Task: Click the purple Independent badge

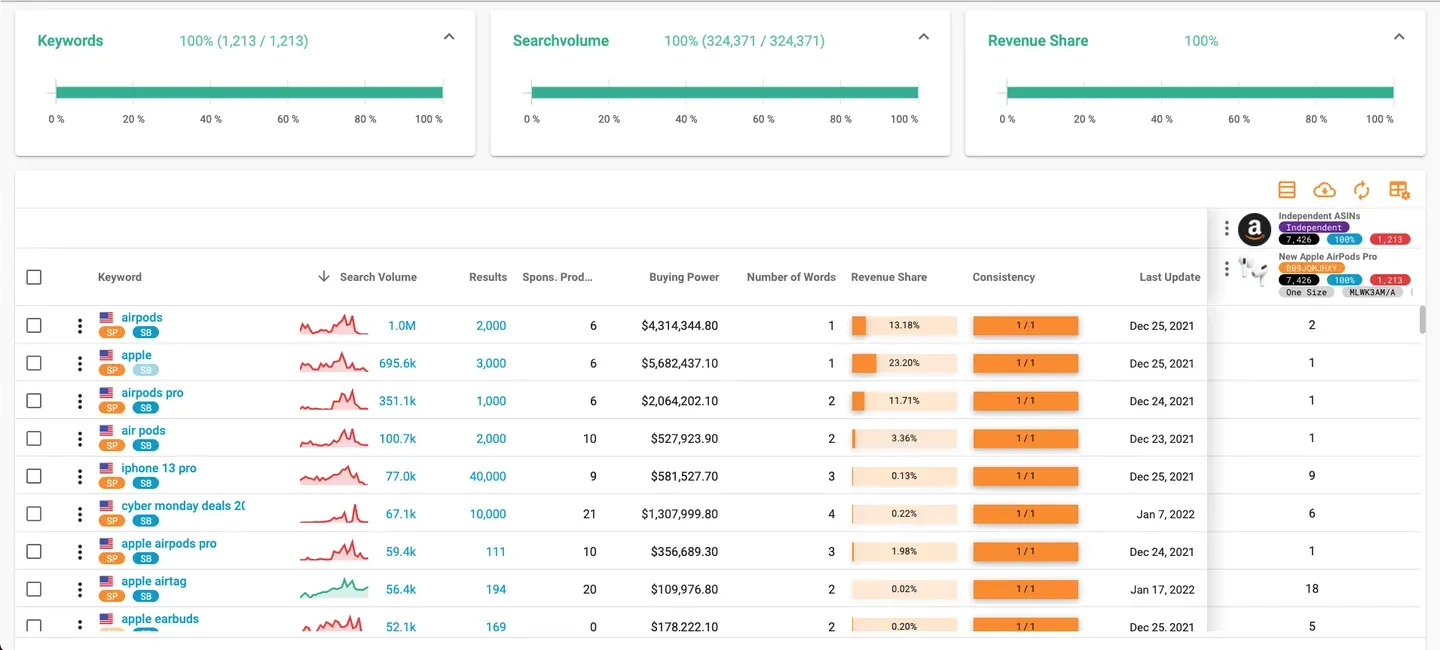Action: click(x=1314, y=228)
